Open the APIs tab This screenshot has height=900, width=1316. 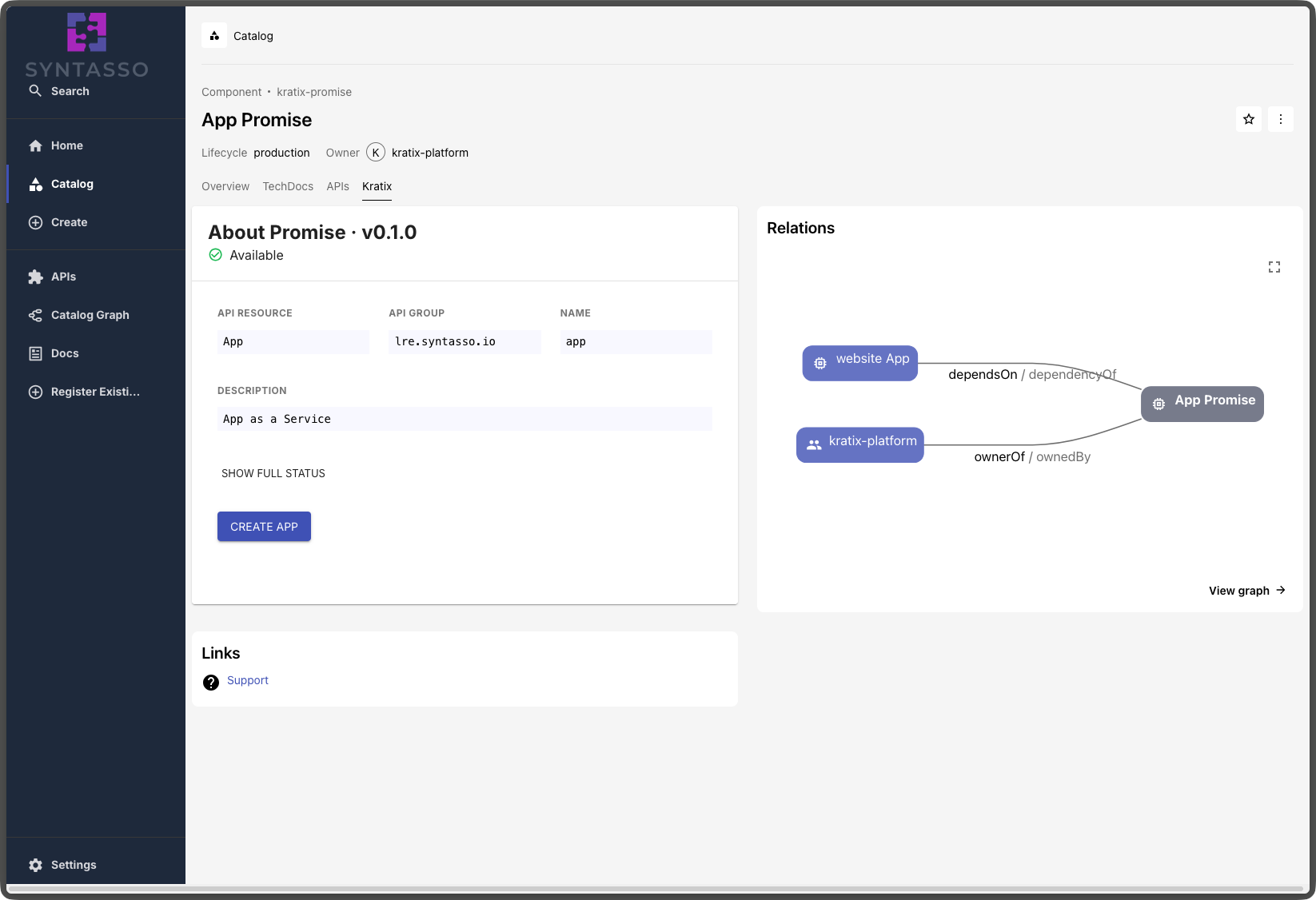point(337,186)
